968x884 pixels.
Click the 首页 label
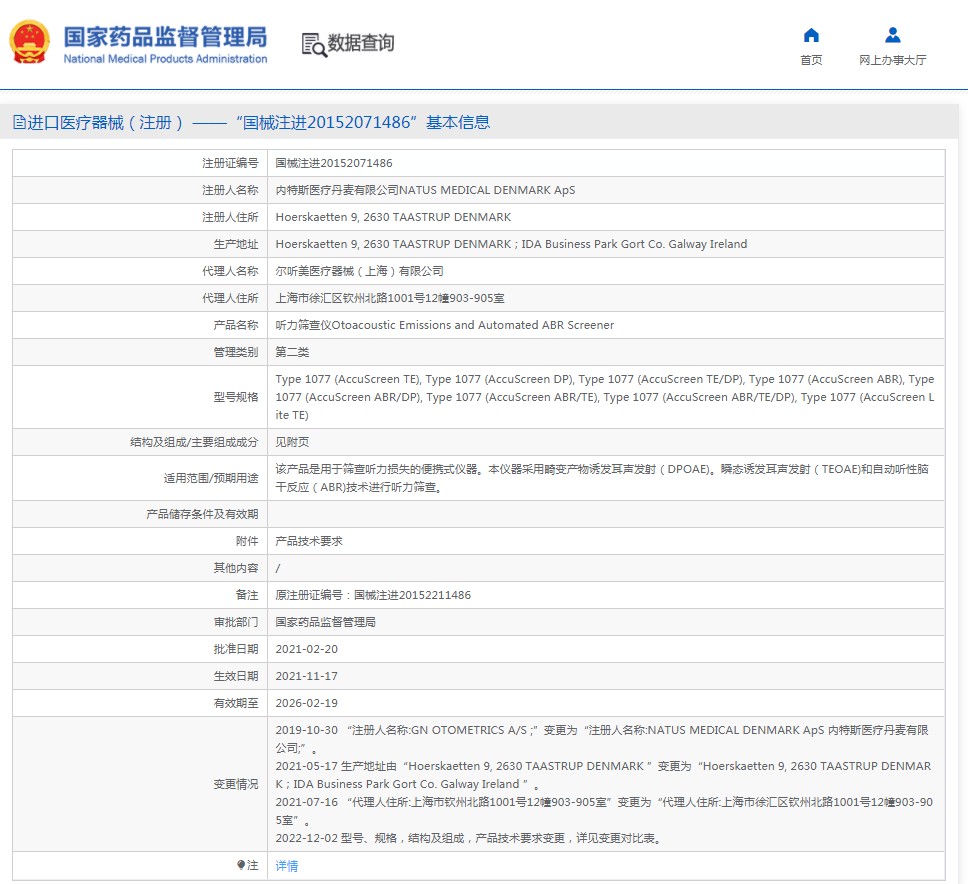[811, 60]
